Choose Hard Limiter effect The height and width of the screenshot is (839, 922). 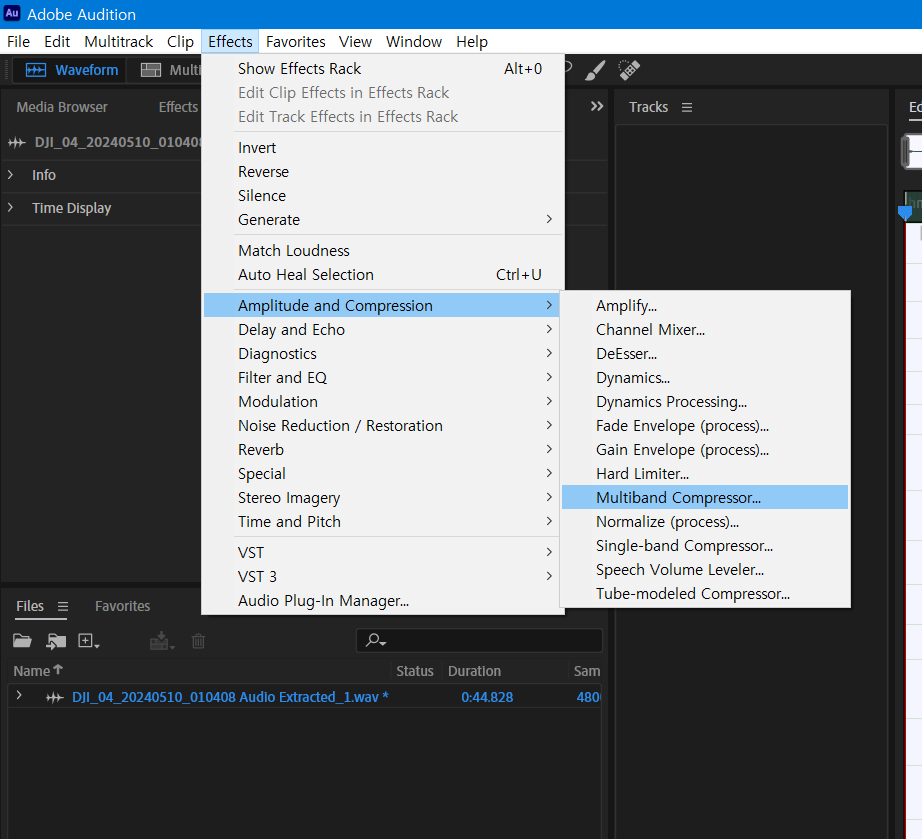(705, 474)
